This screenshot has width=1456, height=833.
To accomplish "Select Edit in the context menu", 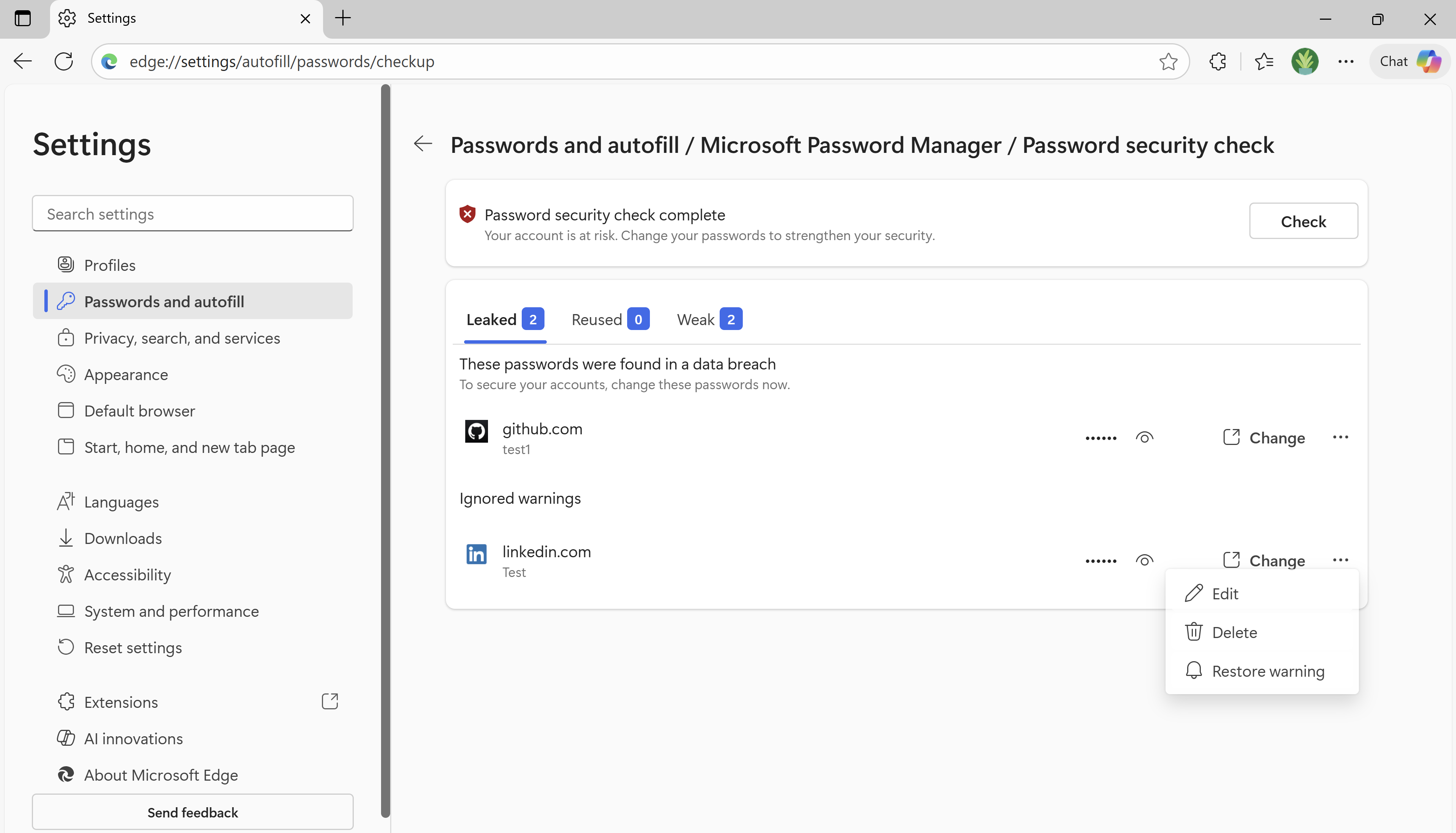I will tap(1224, 594).
